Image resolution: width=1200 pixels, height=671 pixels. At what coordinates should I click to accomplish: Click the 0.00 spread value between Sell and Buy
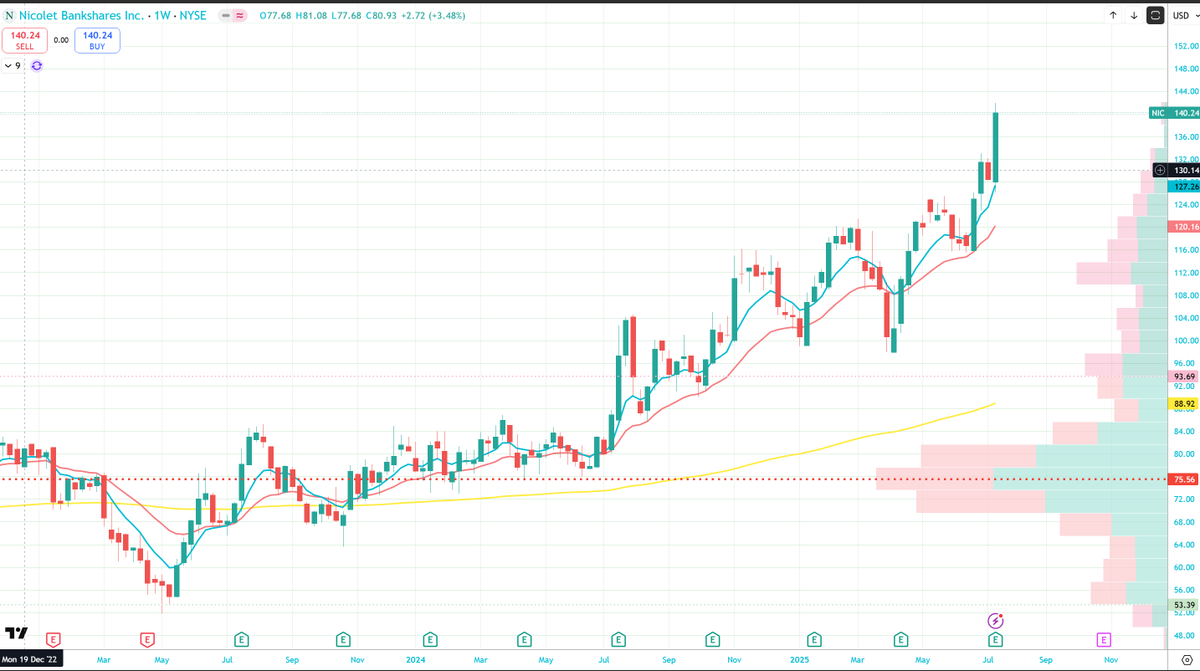(x=61, y=40)
